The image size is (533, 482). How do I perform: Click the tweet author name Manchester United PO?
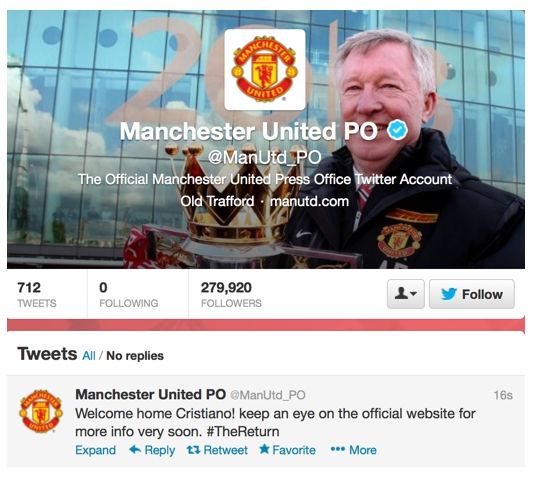coord(151,395)
